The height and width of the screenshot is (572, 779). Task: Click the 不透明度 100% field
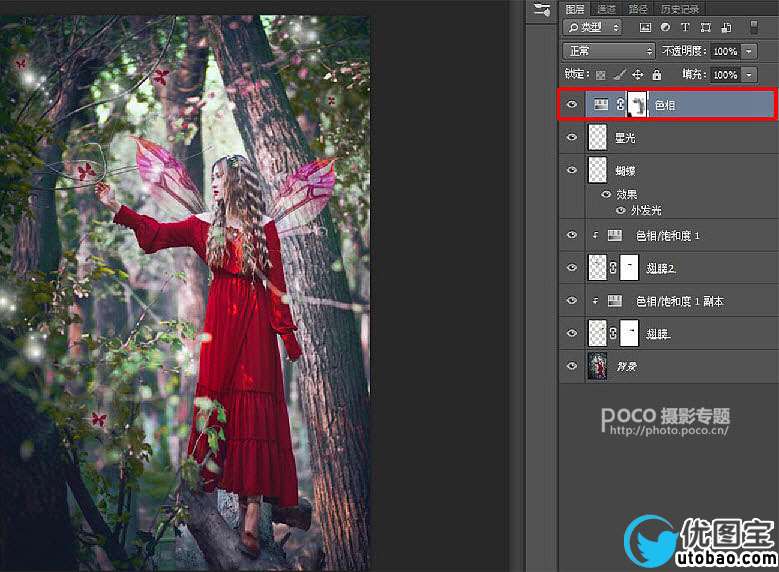pyautogui.click(x=726, y=51)
